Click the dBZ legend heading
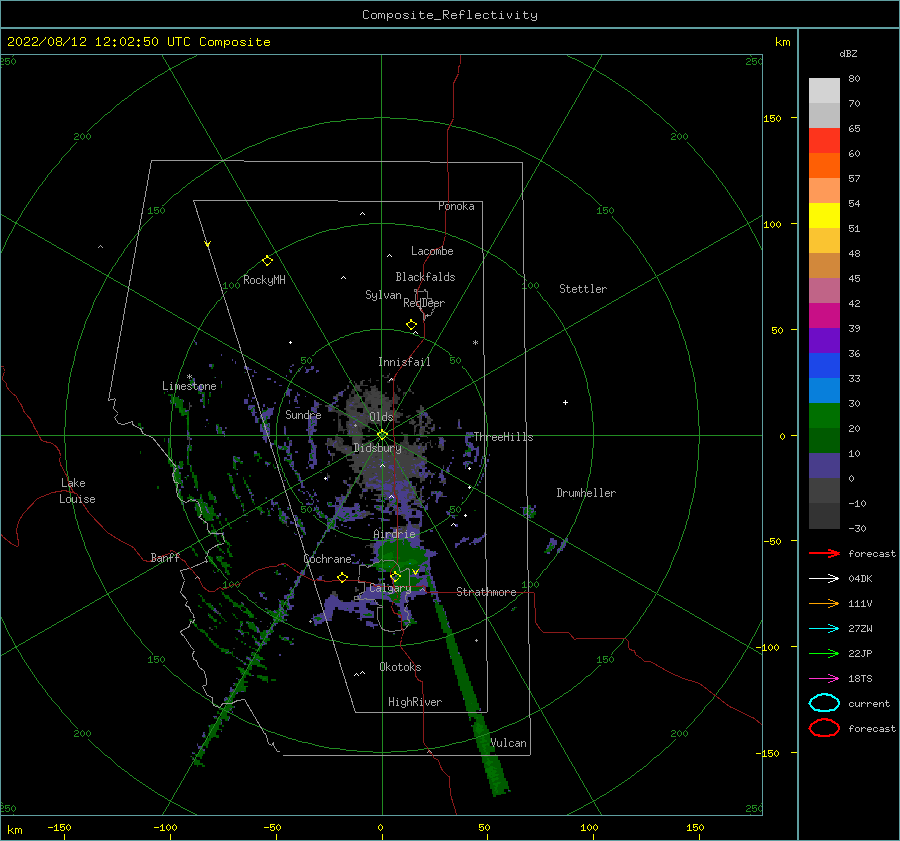The width and height of the screenshot is (900, 841). click(848, 53)
